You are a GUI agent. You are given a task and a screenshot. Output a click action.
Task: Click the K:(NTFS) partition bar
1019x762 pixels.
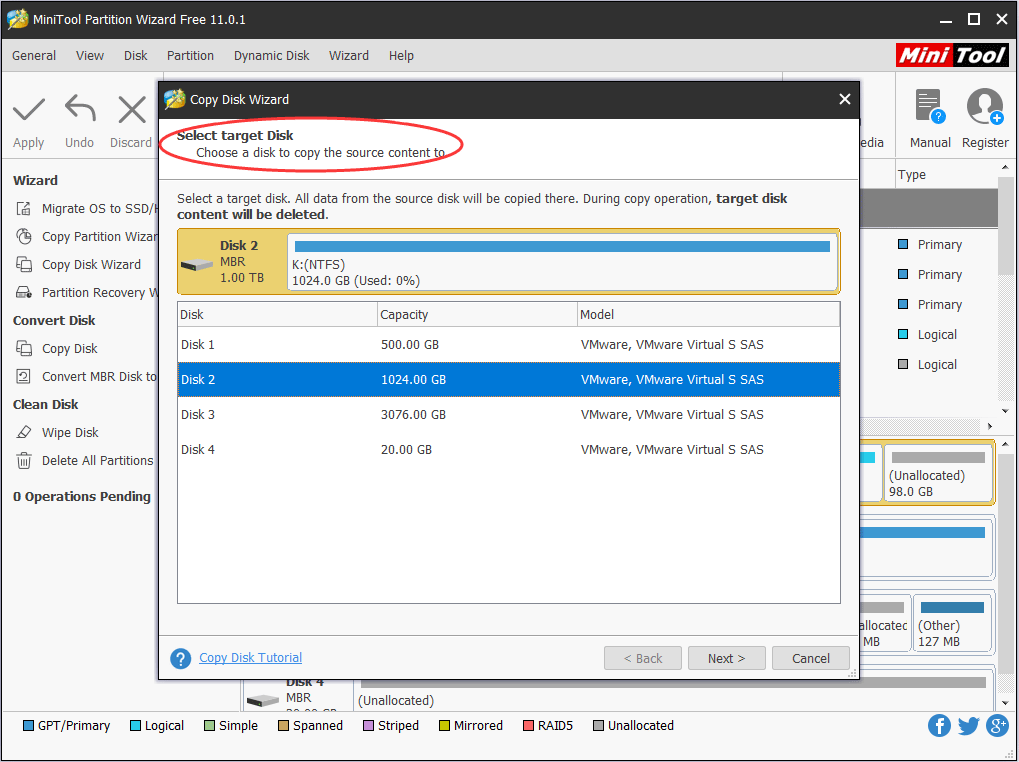pyautogui.click(x=562, y=262)
